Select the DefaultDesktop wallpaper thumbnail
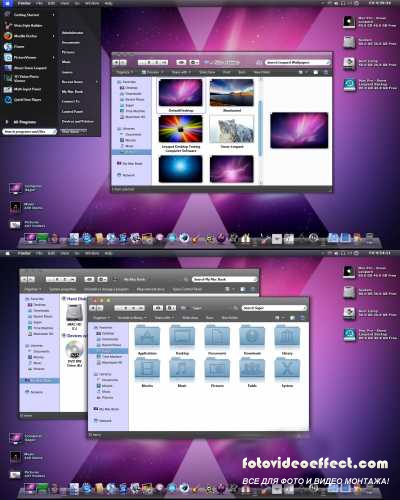Image resolution: width=400 pixels, height=500 pixels. (180, 93)
